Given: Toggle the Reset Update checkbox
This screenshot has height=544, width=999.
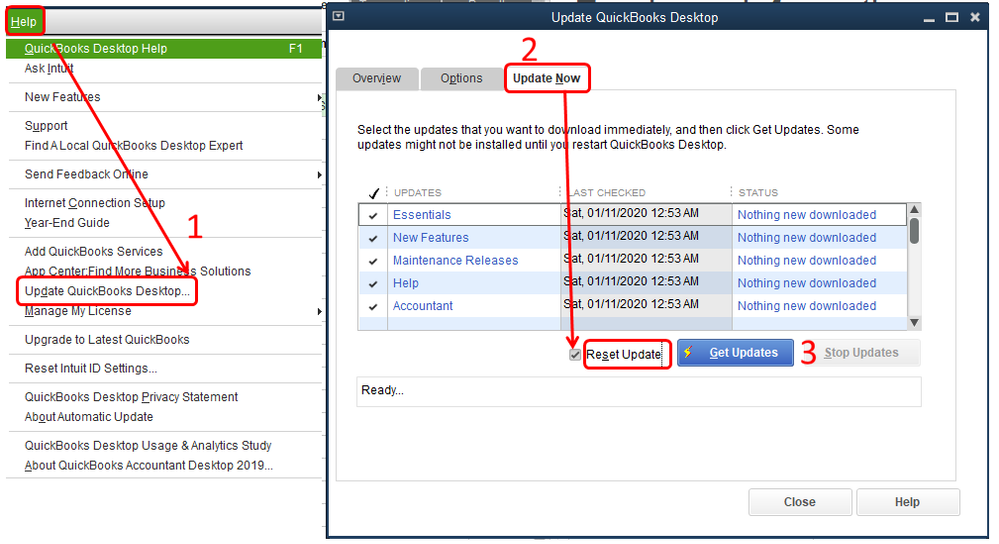Looking at the screenshot, I should [x=575, y=355].
